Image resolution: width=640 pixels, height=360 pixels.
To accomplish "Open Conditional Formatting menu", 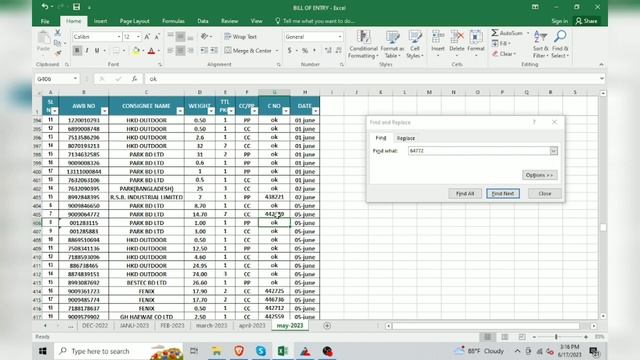I will click(x=363, y=44).
